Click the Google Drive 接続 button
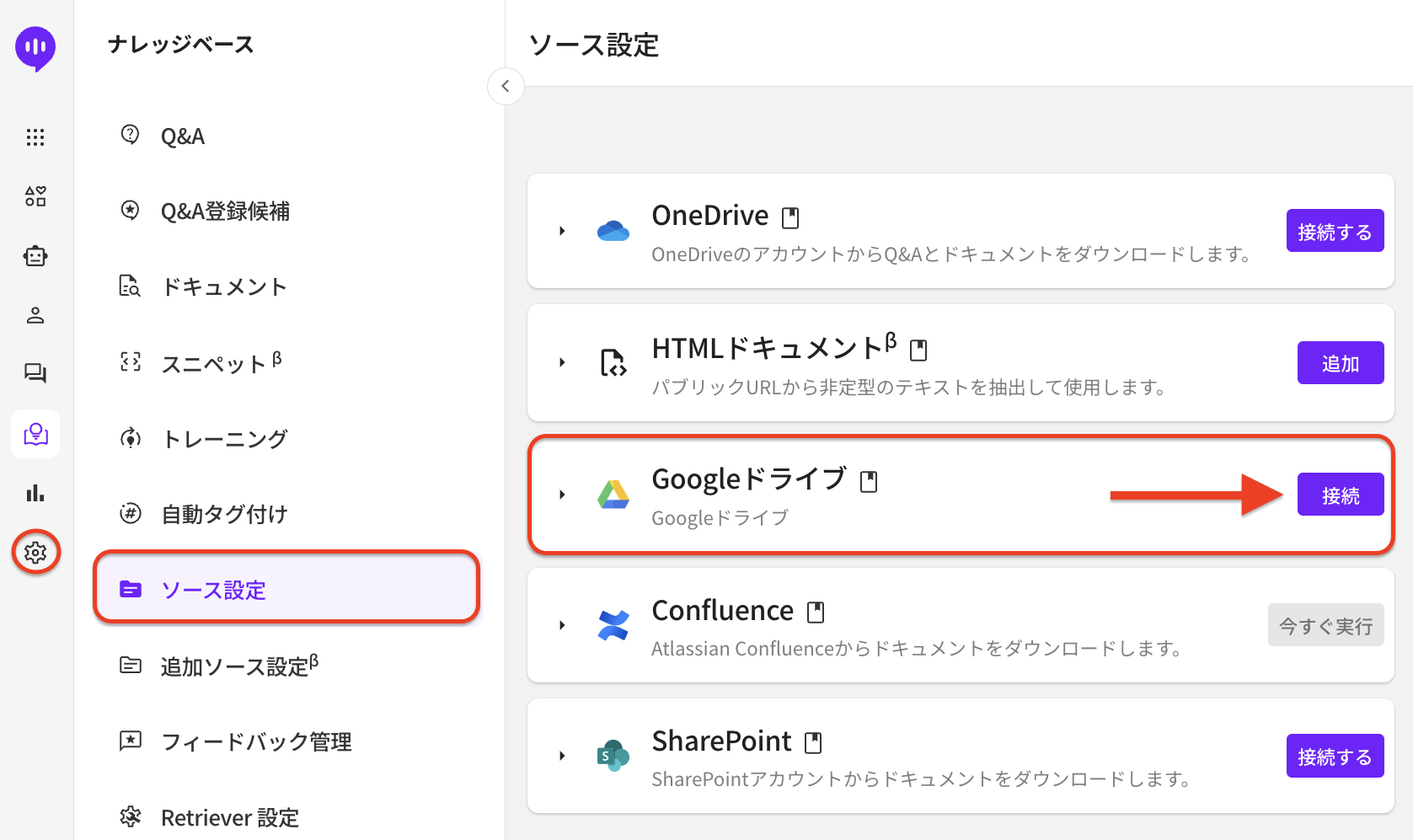This screenshot has height=840, width=1413. (x=1340, y=495)
